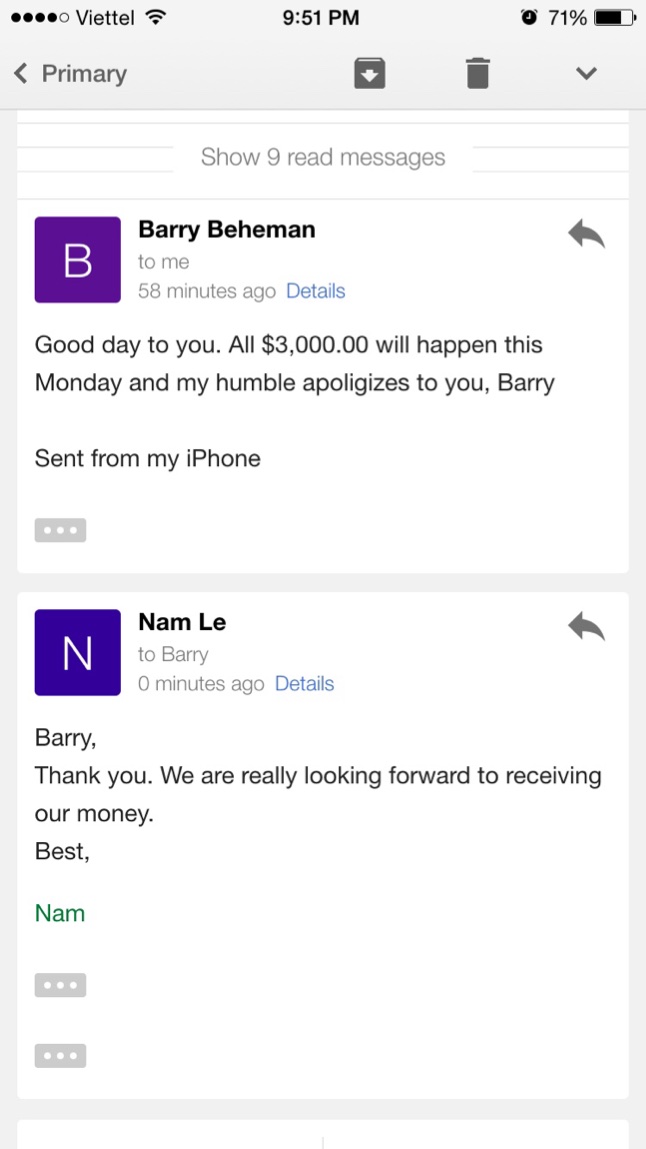Reply to Nam Le's message
The width and height of the screenshot is (646, 1149).
pyautogui.click(x=586, y=627)
